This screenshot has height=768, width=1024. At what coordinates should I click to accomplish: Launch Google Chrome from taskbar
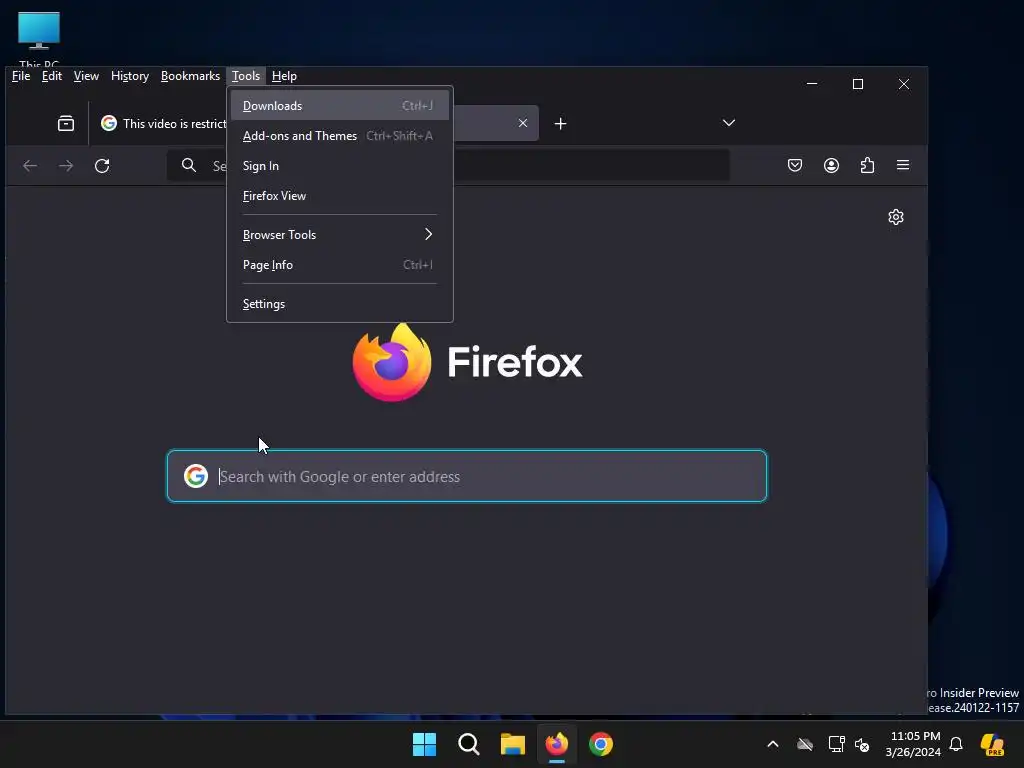point(601,744)
